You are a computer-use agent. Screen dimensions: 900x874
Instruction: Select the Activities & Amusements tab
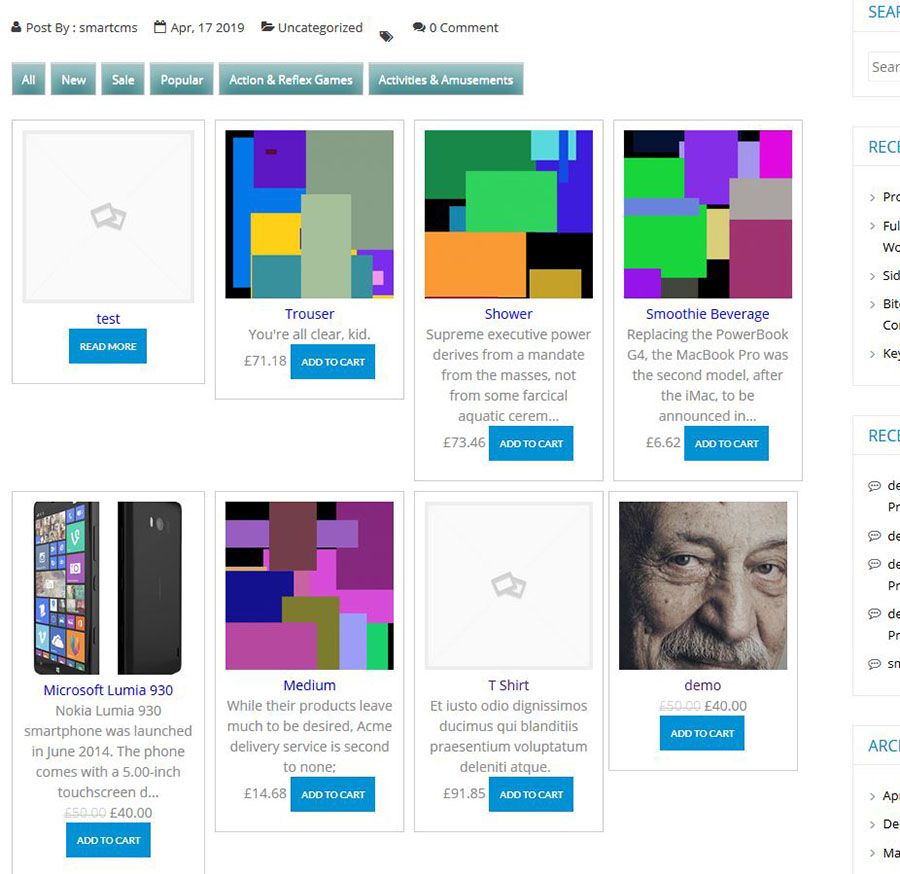(446, 79)
